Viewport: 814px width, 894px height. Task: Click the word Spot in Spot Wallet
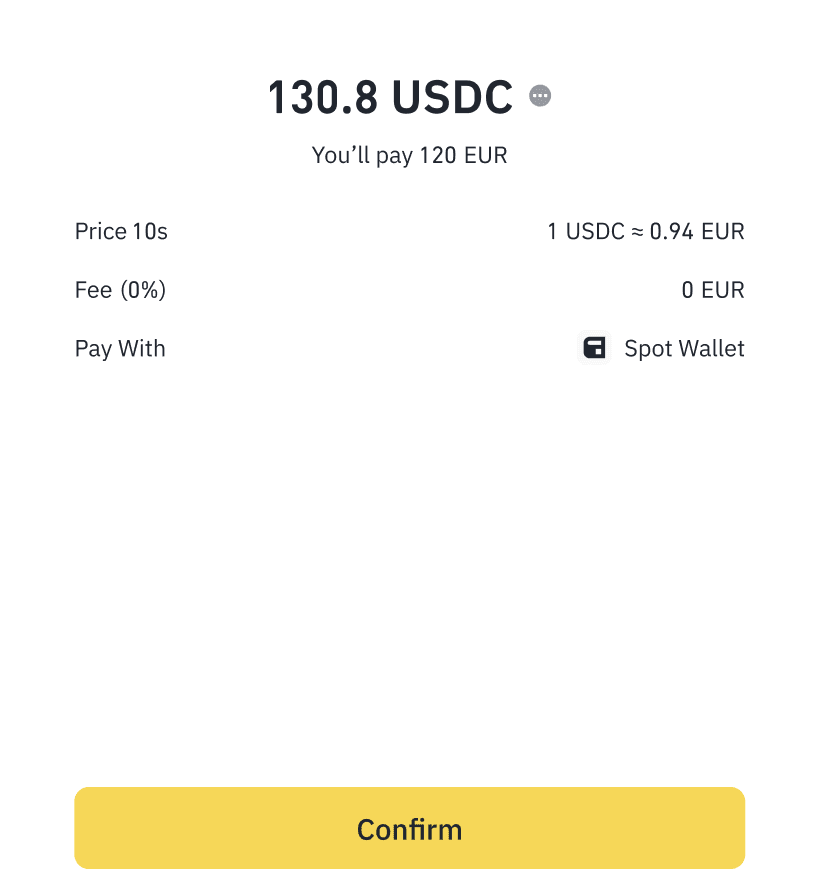pos(648,349)
